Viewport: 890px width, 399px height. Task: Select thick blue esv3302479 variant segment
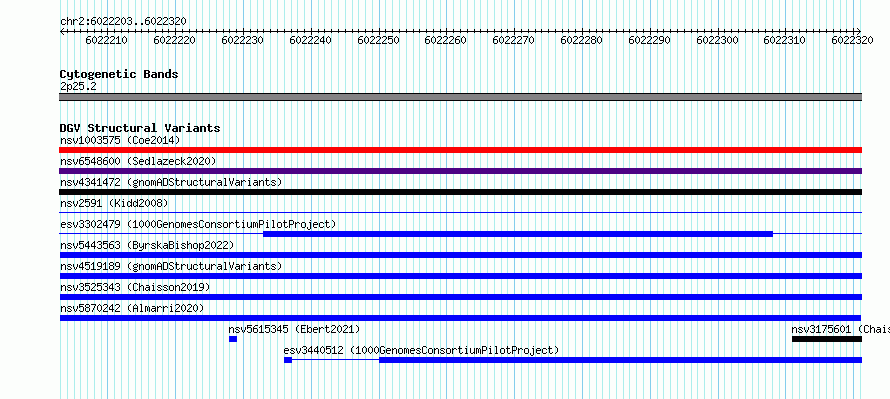click(x=518, y=234)
